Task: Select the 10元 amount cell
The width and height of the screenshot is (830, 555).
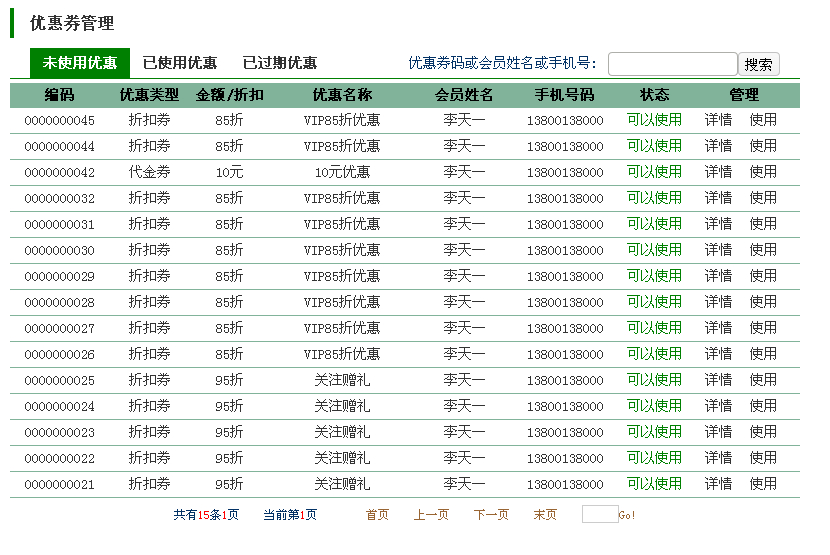Action: click(229, 172)
